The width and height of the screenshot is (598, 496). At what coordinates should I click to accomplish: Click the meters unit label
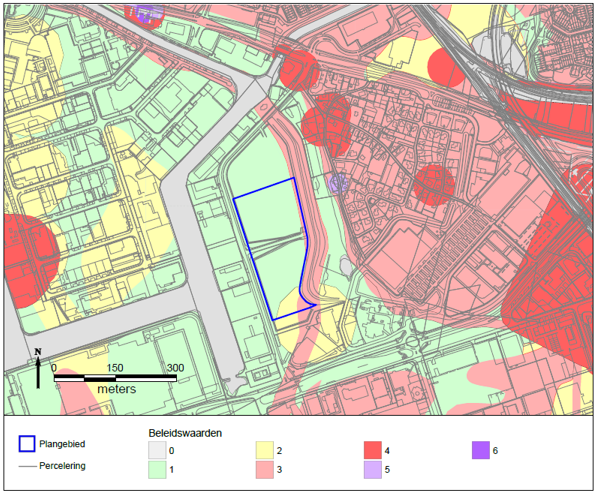click(117, 389)
